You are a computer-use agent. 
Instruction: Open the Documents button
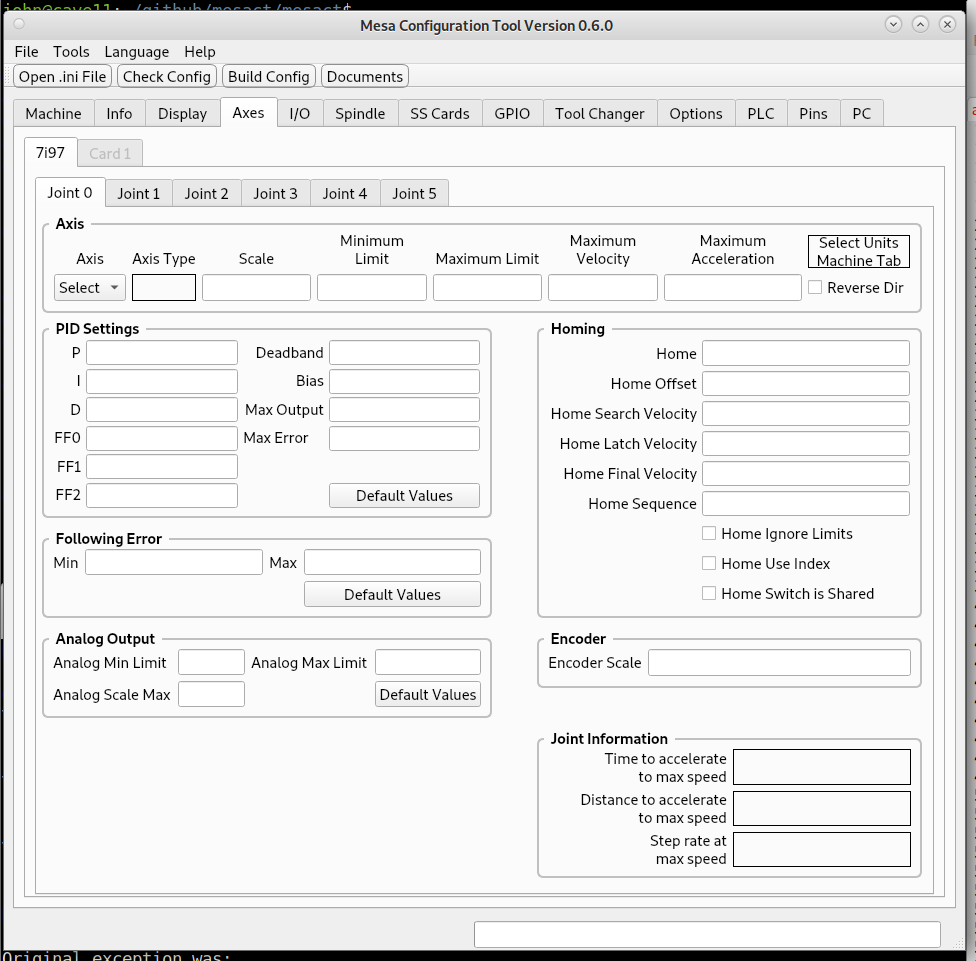[x=365, y=77]
